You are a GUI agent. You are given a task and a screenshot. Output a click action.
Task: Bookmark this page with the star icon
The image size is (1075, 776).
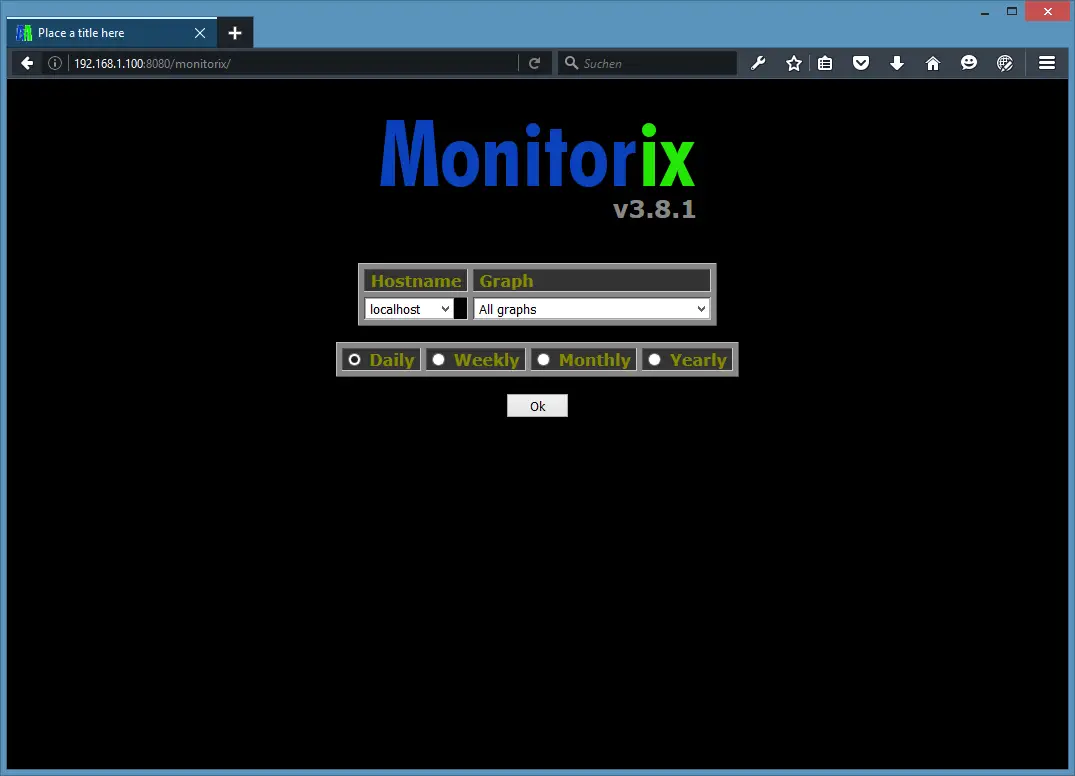tap(794, 63)
